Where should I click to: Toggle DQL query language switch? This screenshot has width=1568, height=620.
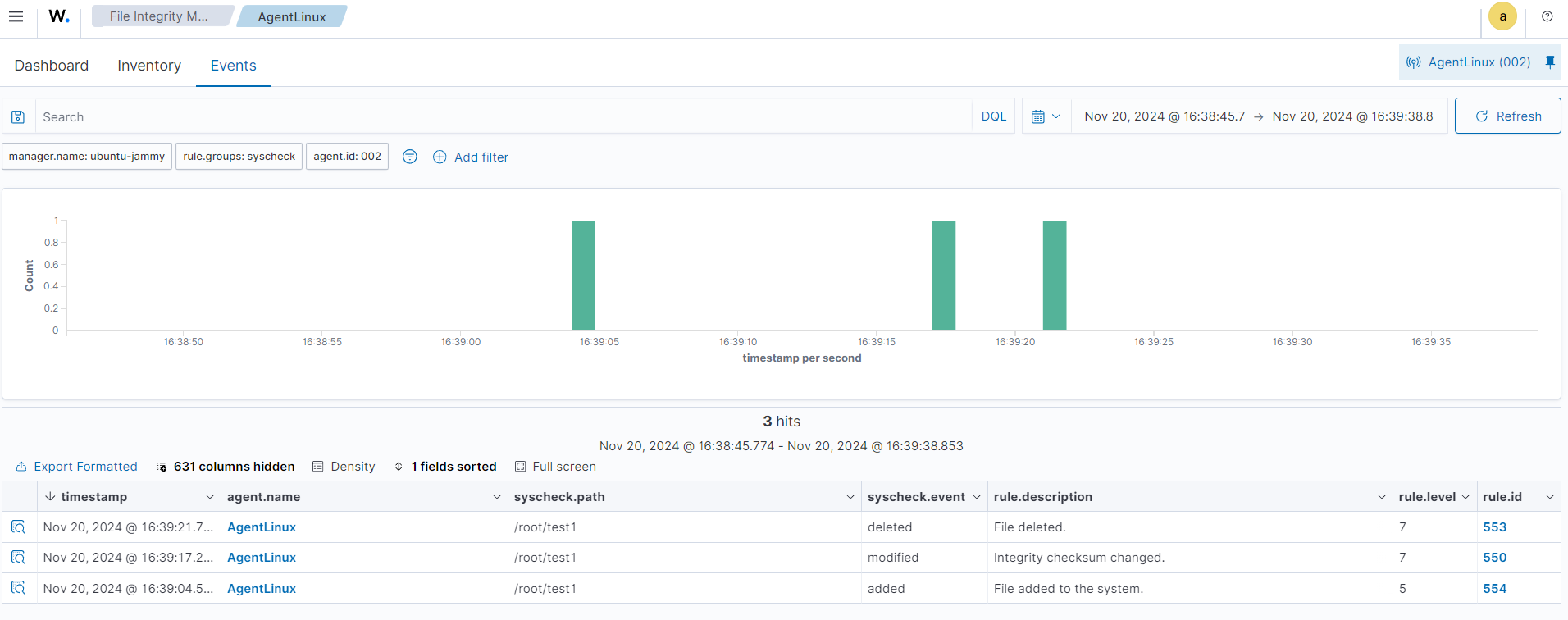click(993, 116)
